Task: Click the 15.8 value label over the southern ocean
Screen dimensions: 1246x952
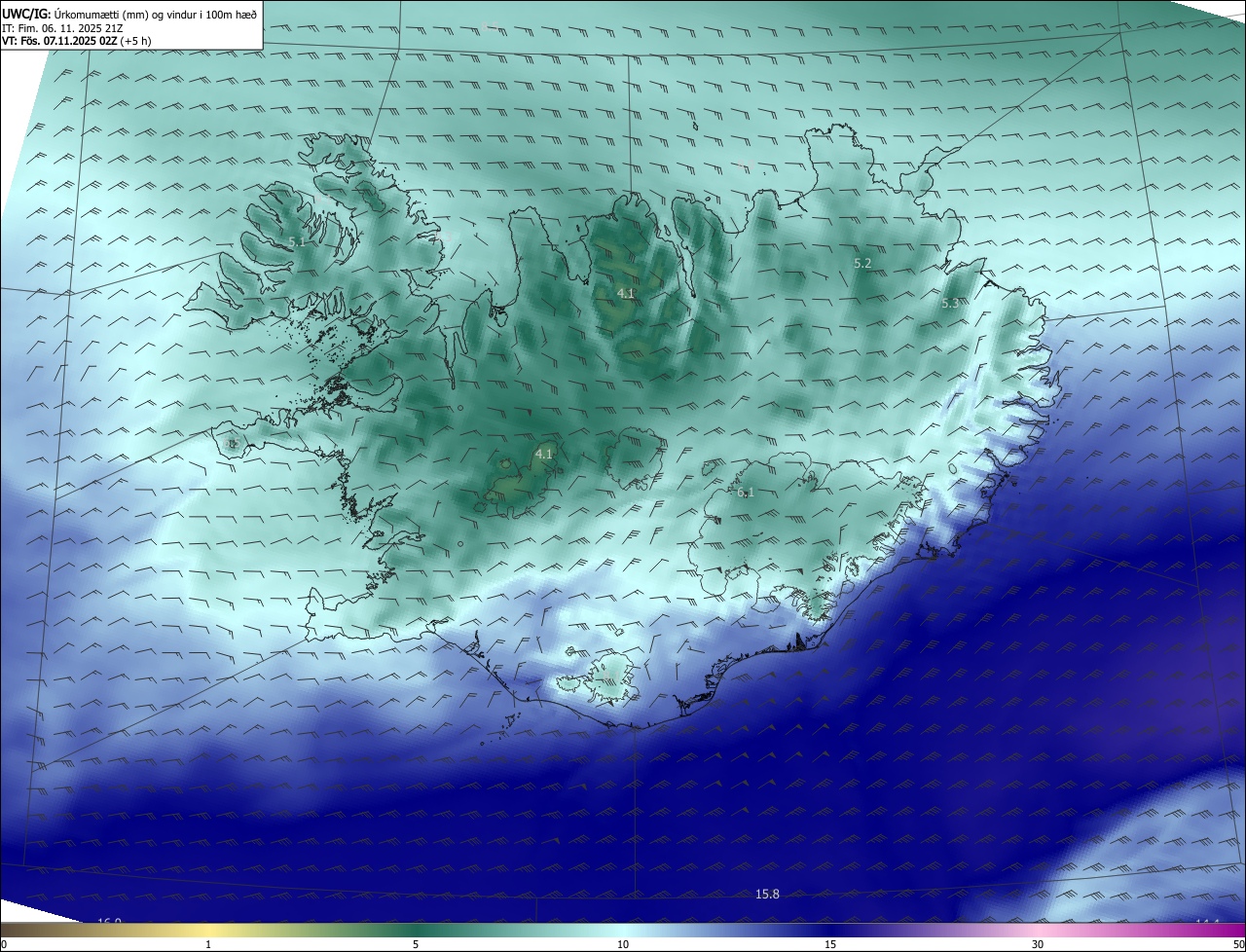Action: click(767, 894)
